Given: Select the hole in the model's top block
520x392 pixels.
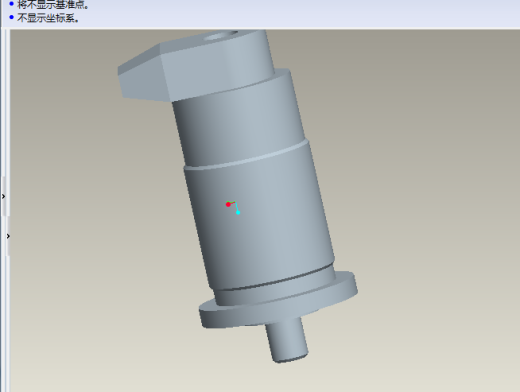Looking at the screenshot, I should (220, 35).
